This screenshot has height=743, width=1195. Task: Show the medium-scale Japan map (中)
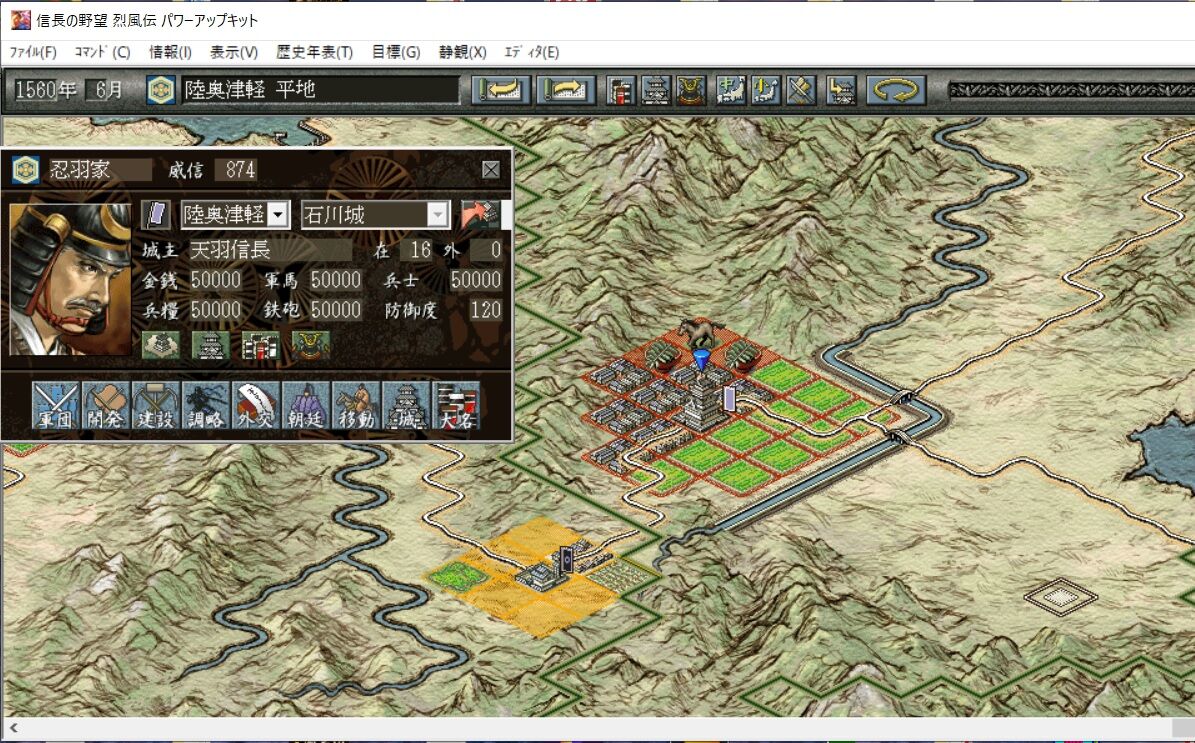730,90
